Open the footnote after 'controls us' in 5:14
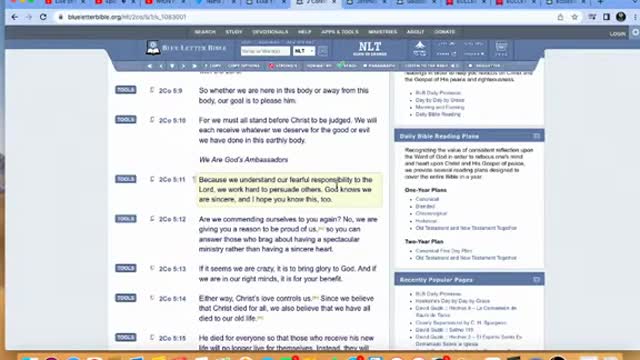The width and height of the screenshot is (640, 360). [x=316, y=298]
